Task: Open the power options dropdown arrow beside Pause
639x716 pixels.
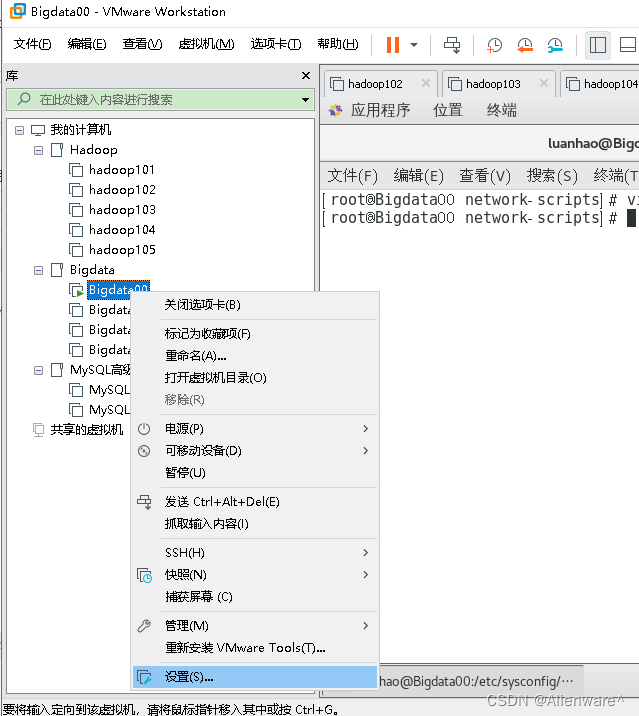Action: click(414, 45)
